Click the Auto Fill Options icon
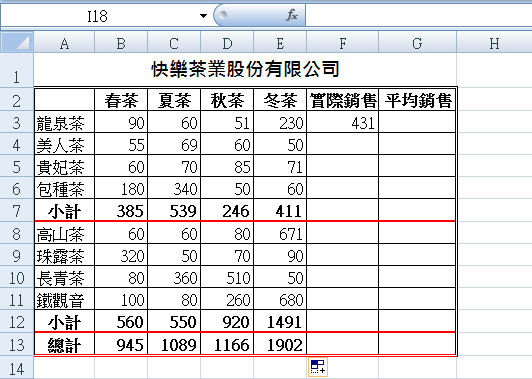The width and height of the screenshot is (532, 379). click(x=318, y=367)
